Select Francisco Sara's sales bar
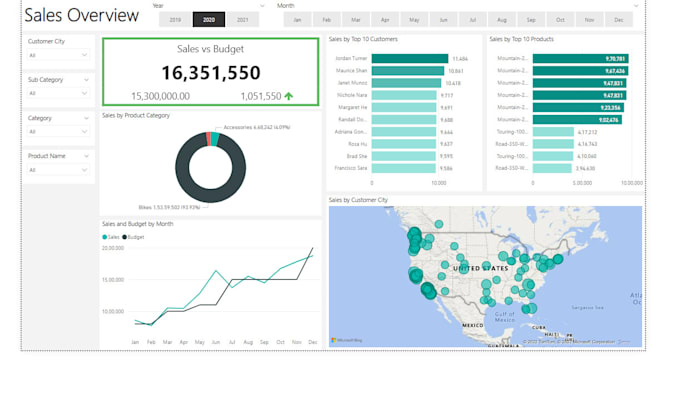 [x=403, y=168]
